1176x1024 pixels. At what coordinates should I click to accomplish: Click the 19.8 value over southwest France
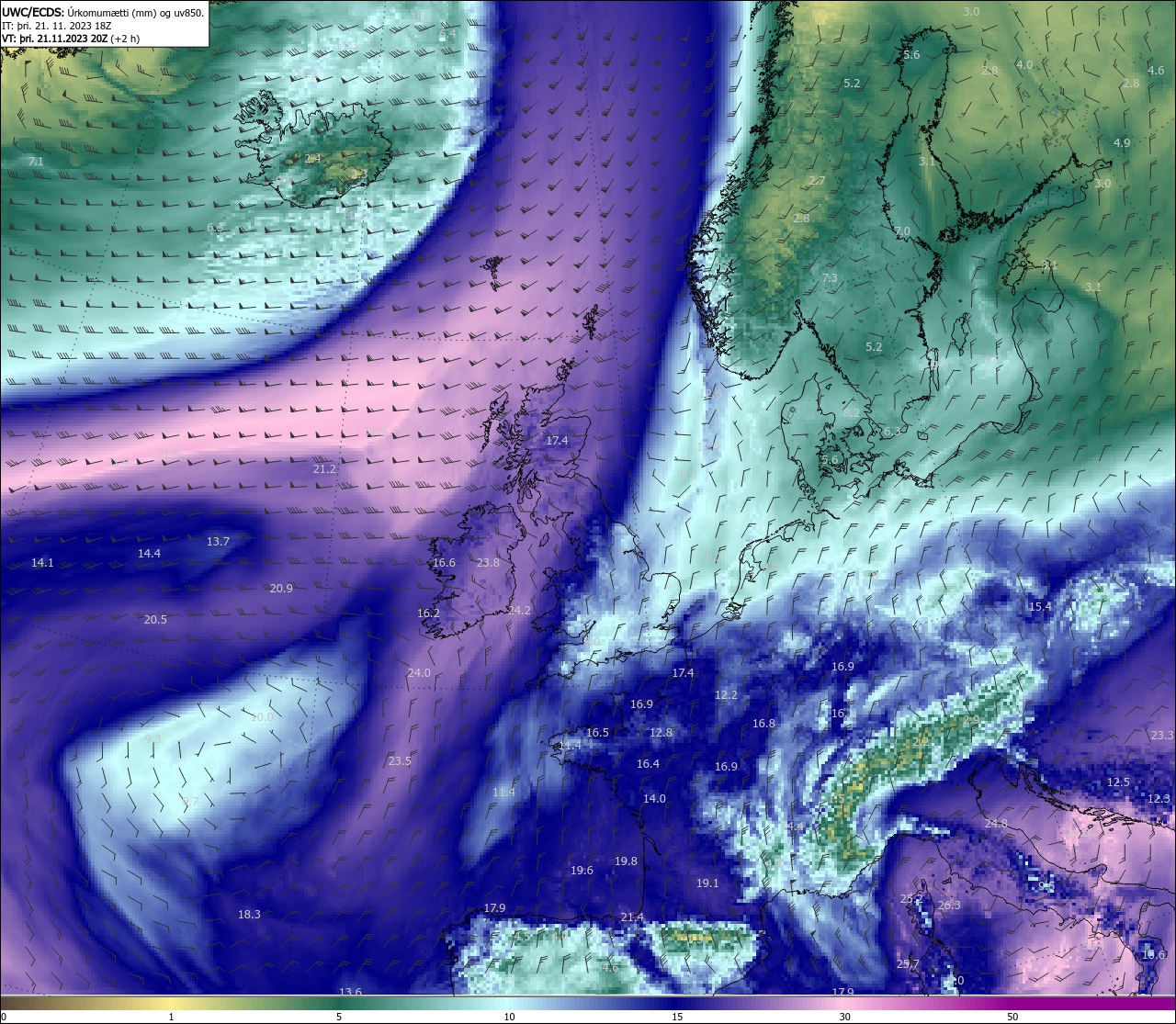point(626,861)
